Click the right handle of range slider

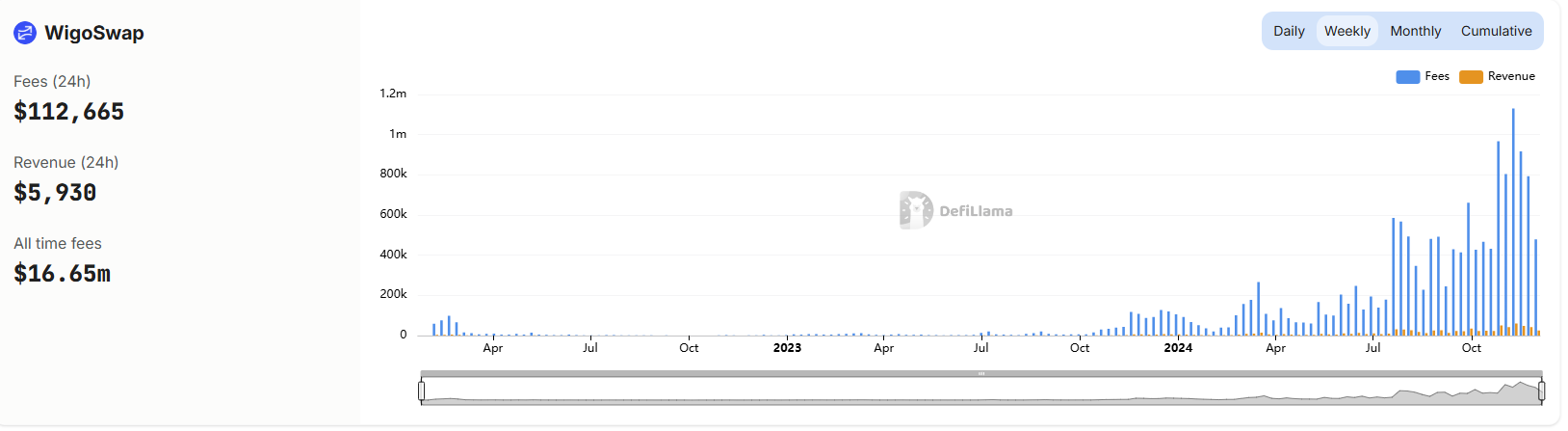click(x=1541, y=391)
